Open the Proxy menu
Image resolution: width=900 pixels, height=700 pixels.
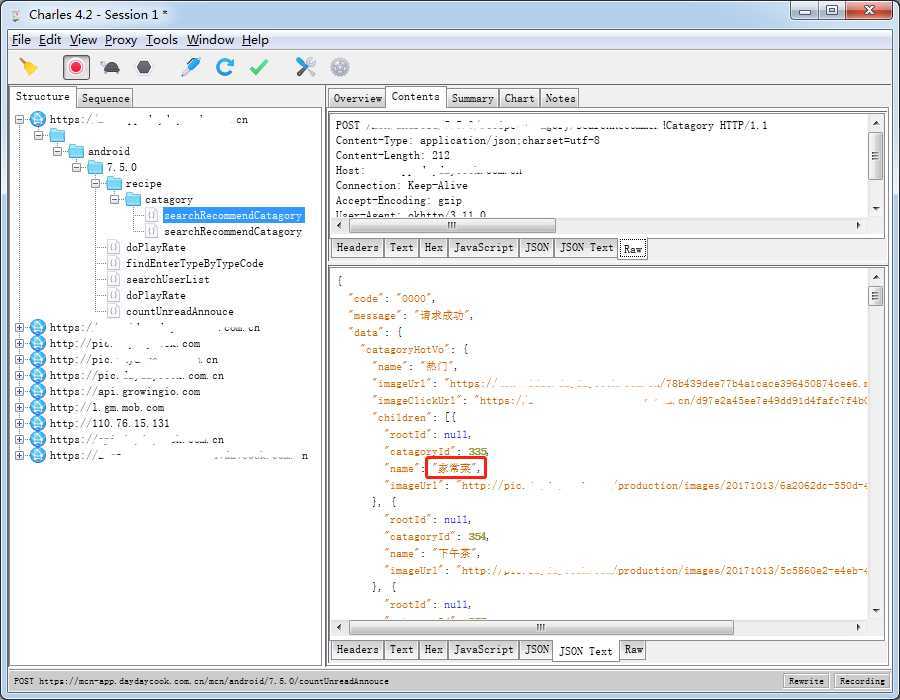[121, 40]
